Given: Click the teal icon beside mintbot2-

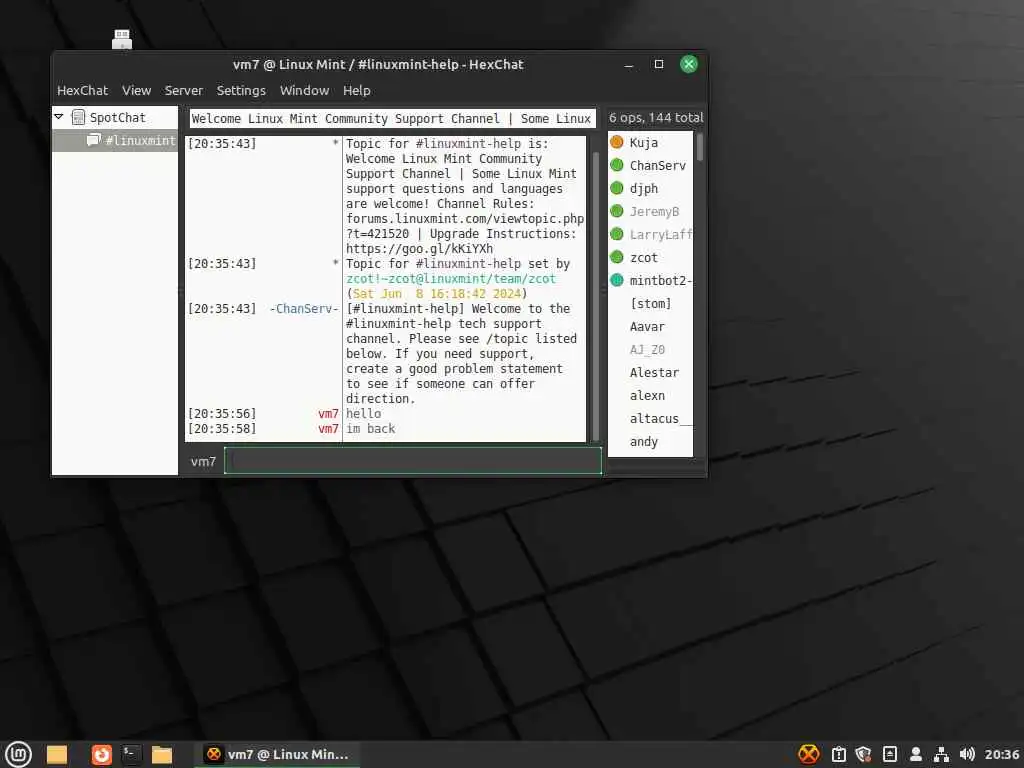Looking at the screenshot, I should [616, 280].
